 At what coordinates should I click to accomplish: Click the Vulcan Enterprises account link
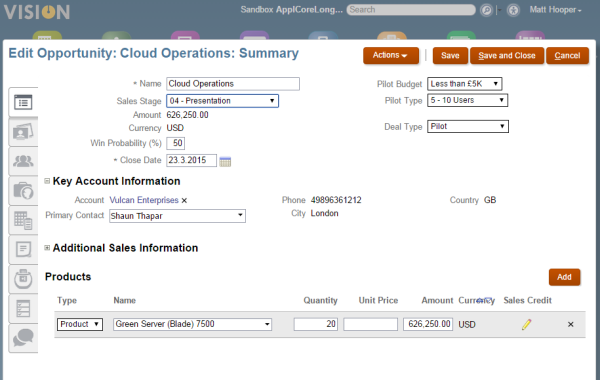point(144,200)
